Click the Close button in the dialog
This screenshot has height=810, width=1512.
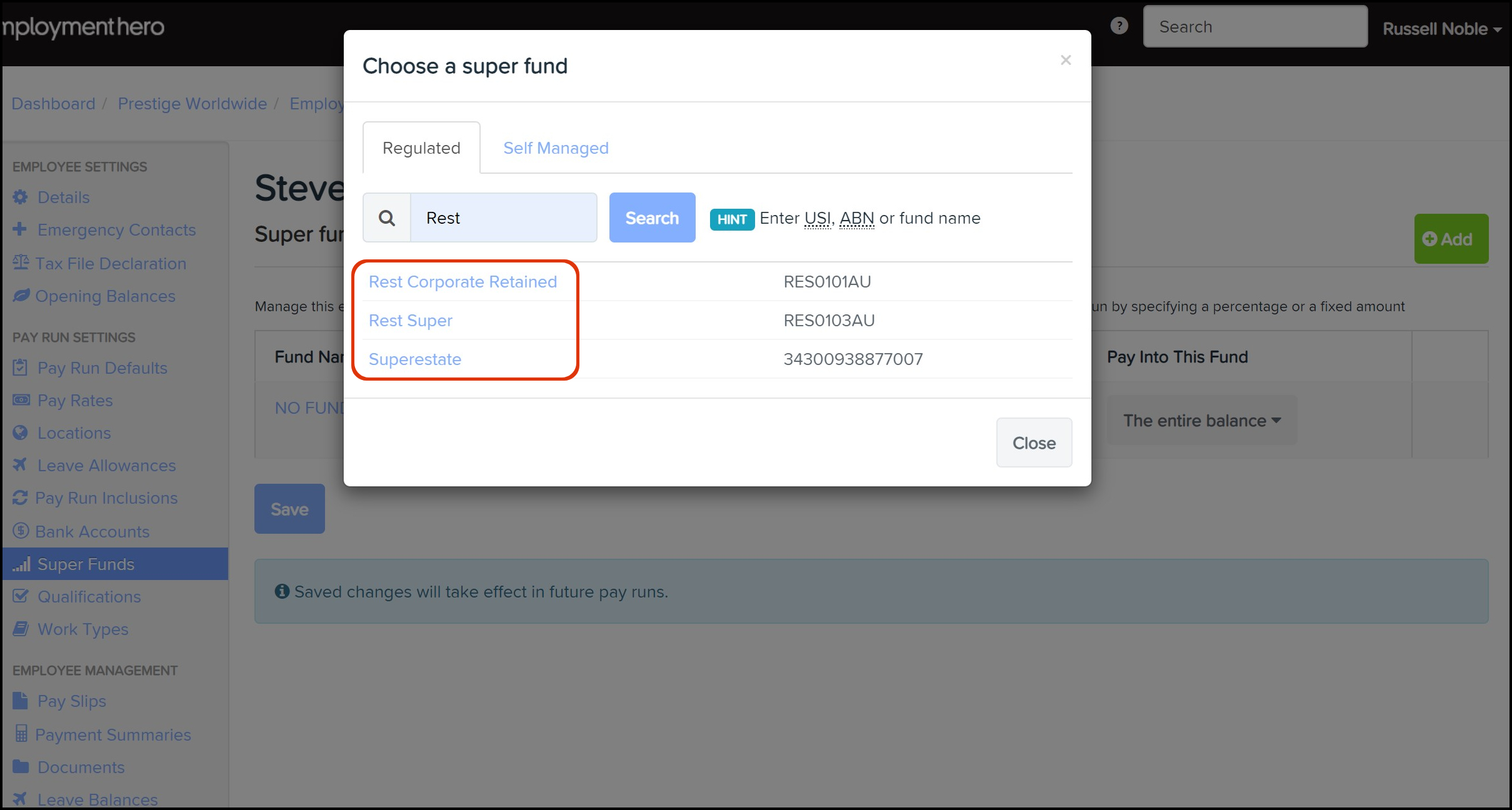pos(1034,442)
